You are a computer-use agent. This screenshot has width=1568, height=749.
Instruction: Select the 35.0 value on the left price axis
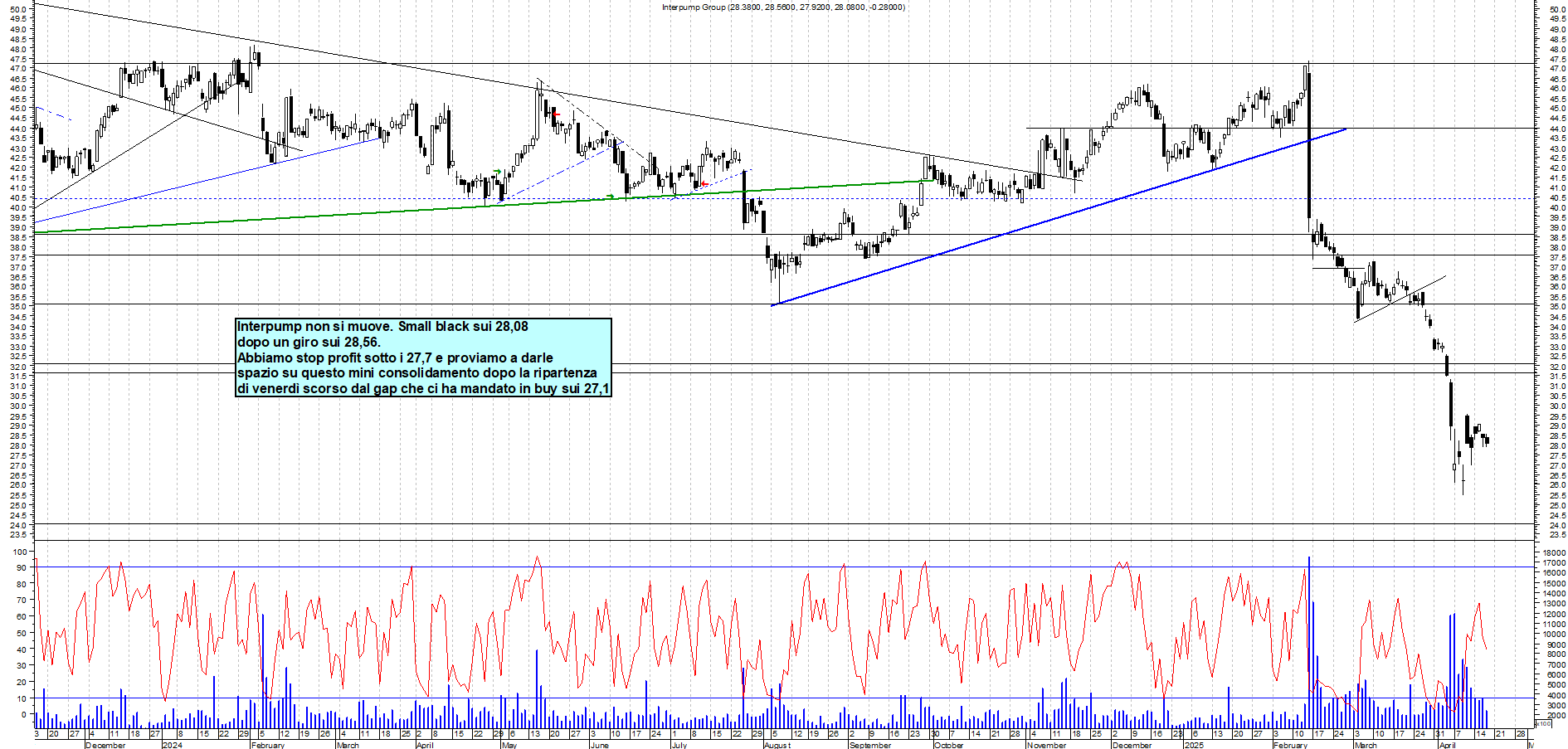(x=19, y=307)
